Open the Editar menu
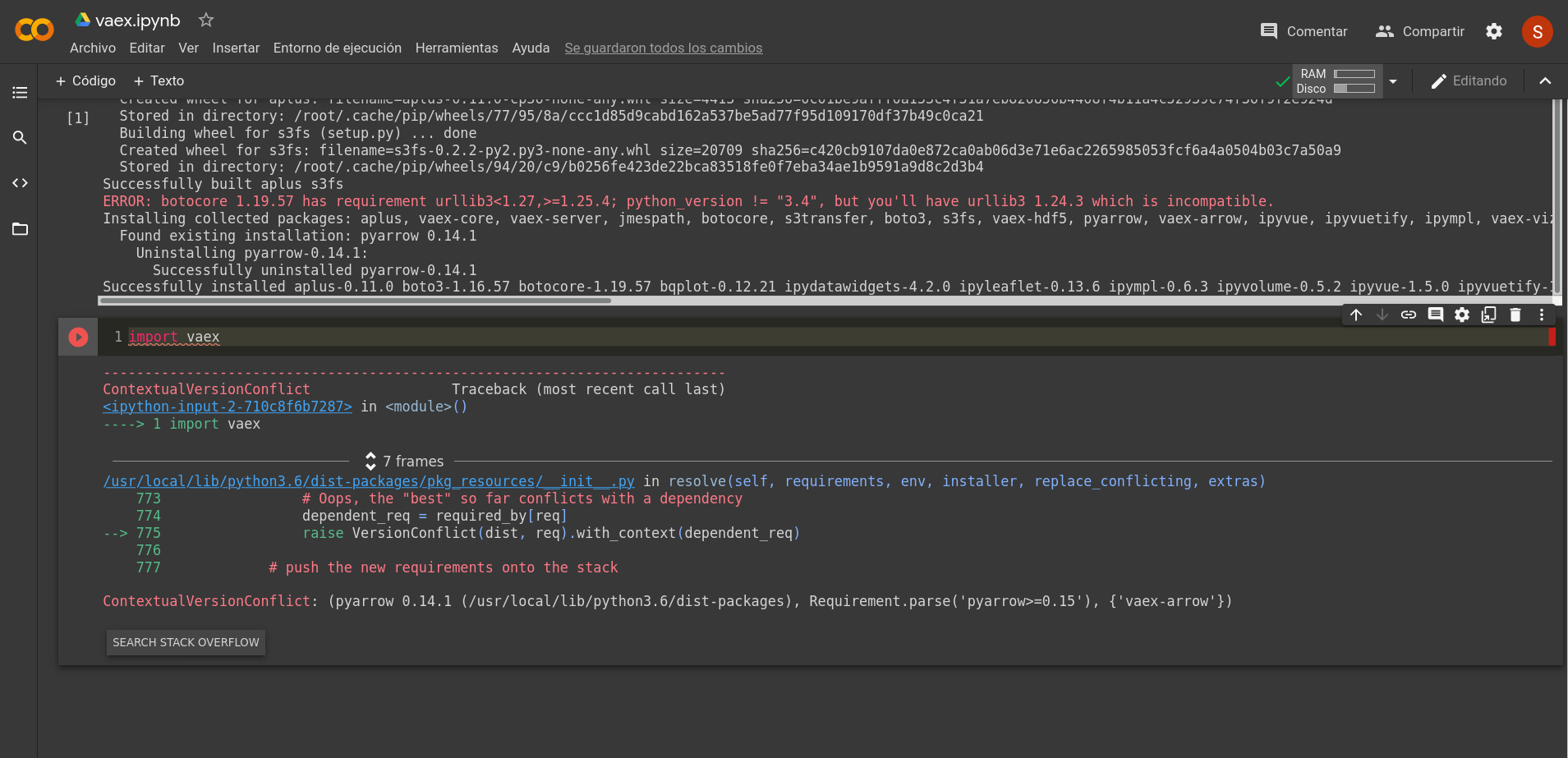The image size is (1568, 758). point(147,48)
